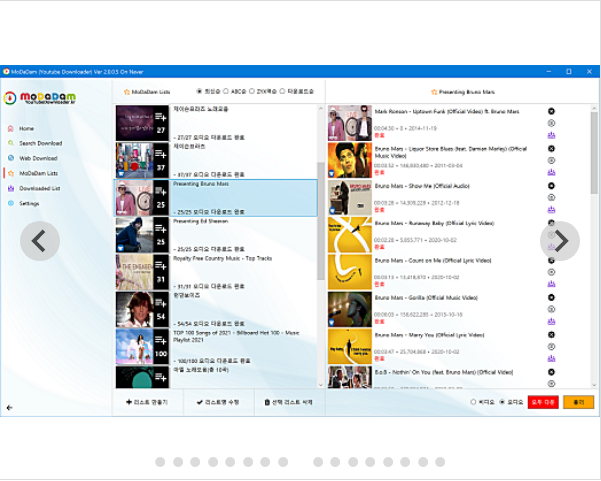The width and height of the screenshot is (601, 481).
Task: Select Bruno Mars - Runaway Baby track title
Action: [434, 223]
